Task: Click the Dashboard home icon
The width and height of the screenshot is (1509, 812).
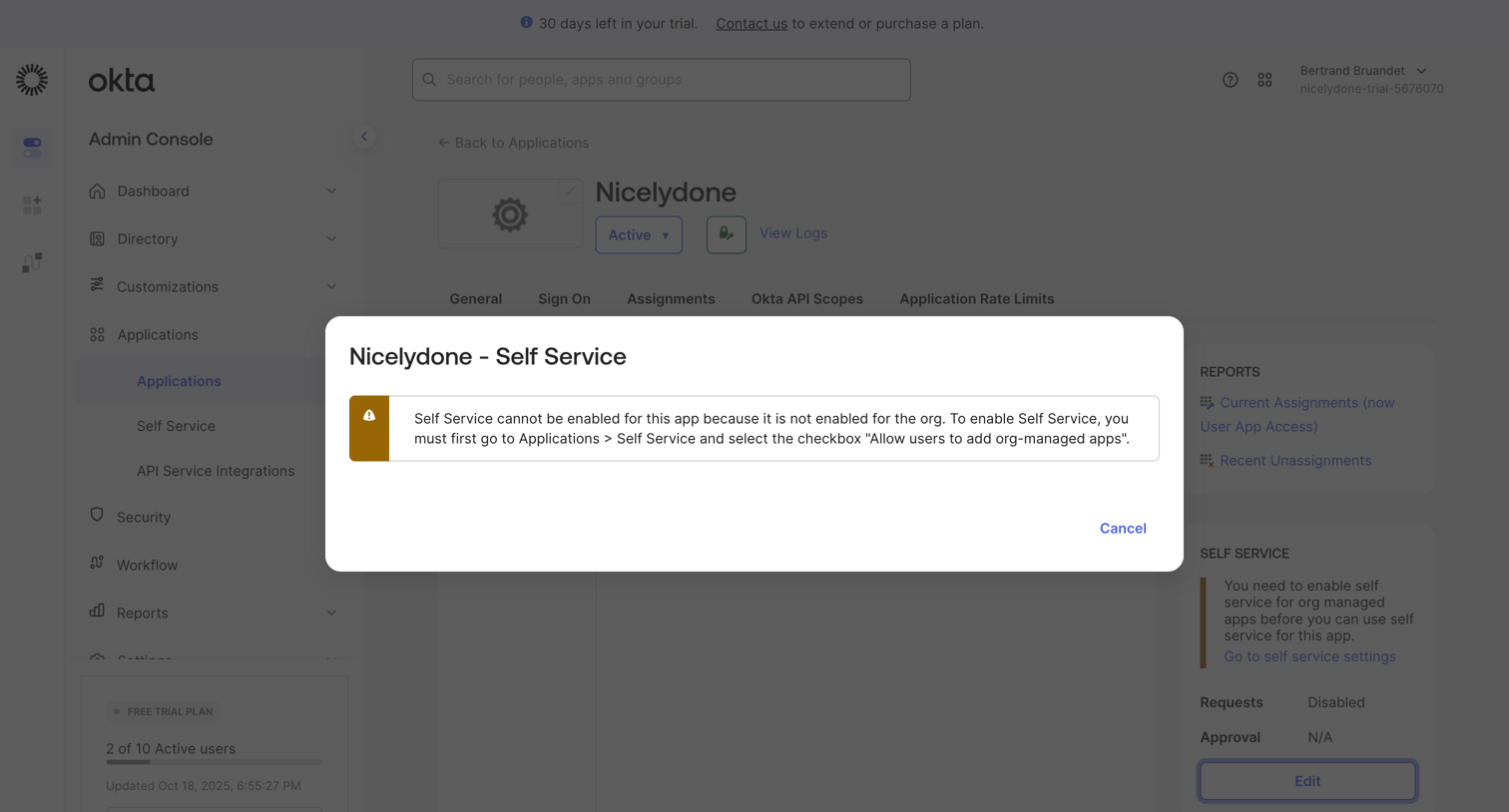Action: tap(97, 191)
